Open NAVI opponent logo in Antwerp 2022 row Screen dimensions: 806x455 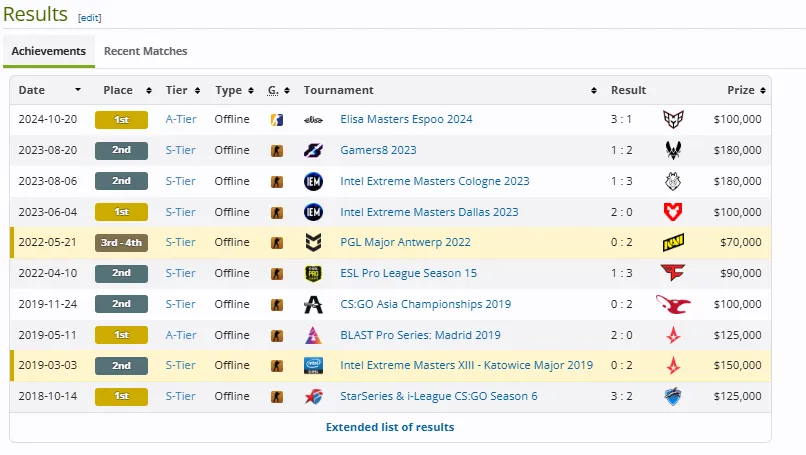tap(673, 242)
